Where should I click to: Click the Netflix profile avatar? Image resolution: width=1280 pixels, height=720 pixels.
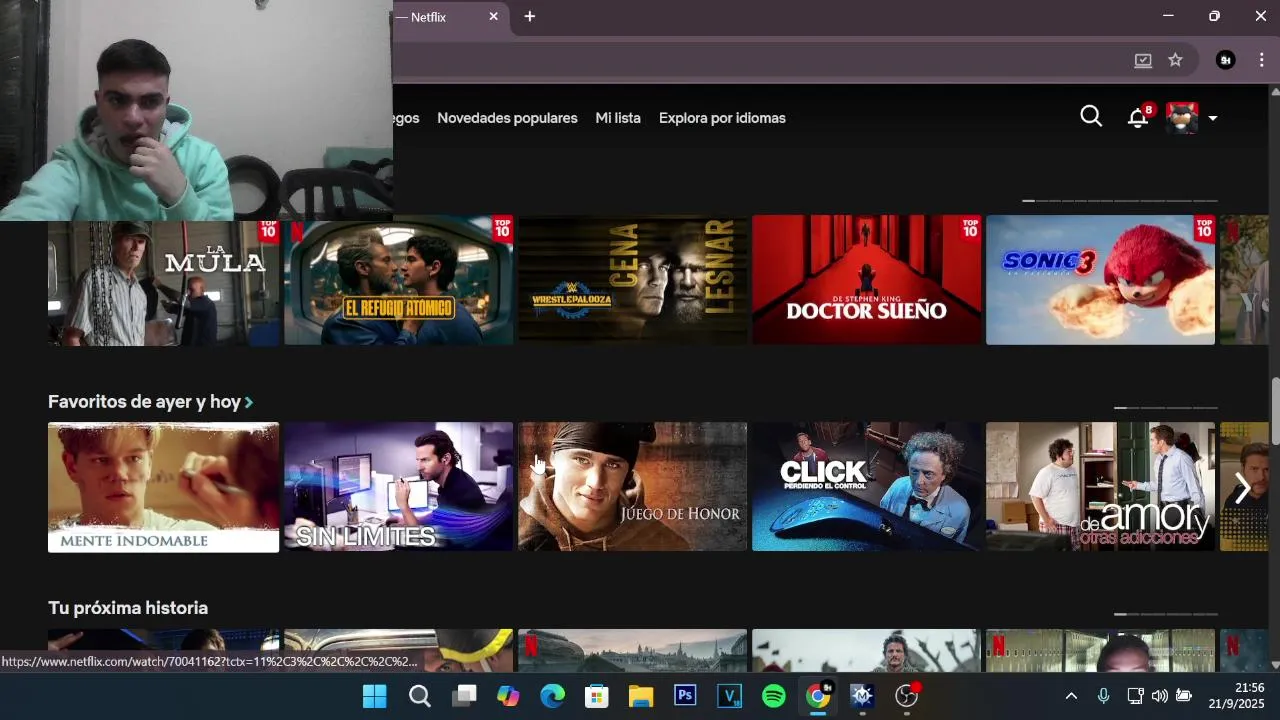[1182, 118]
